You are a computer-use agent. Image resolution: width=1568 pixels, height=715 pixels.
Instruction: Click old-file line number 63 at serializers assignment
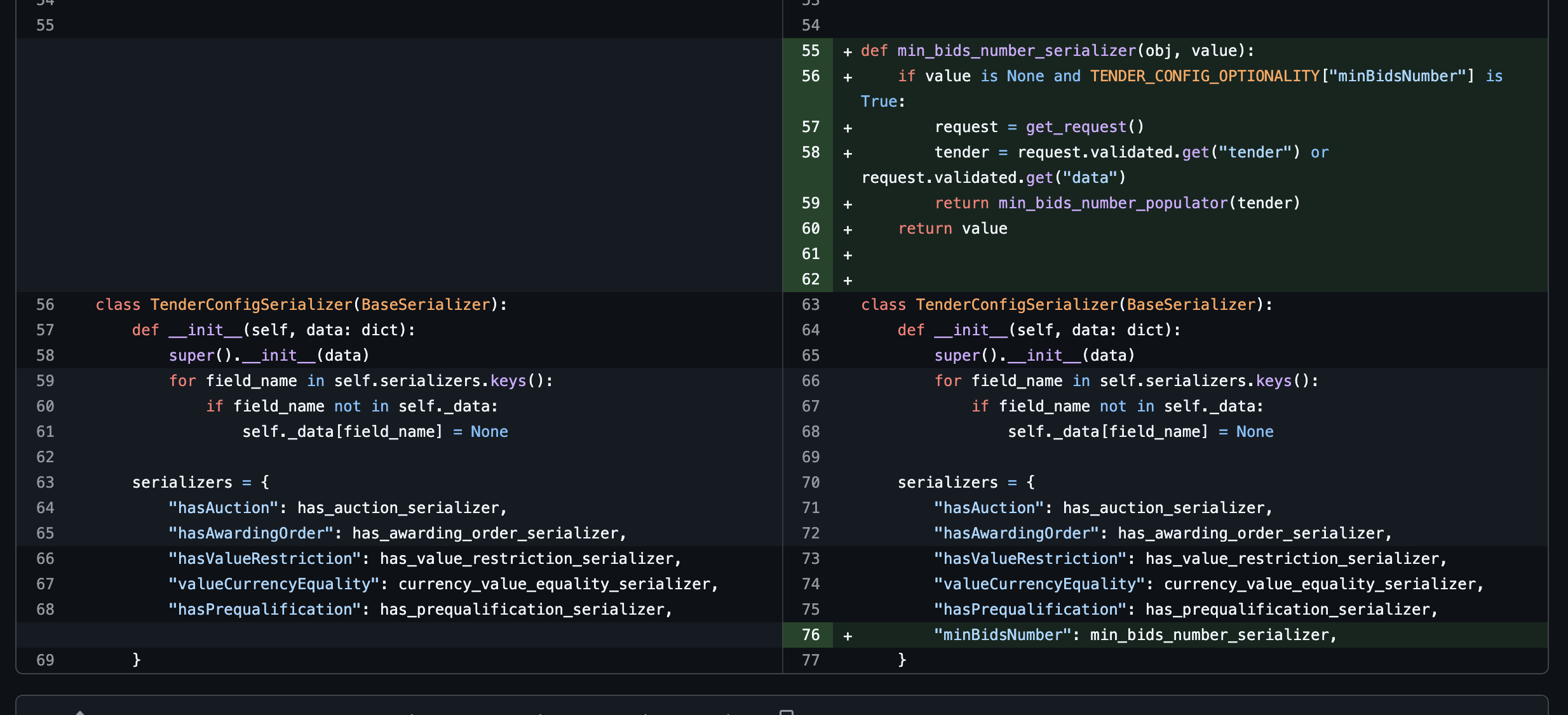[x=45, y=483]
